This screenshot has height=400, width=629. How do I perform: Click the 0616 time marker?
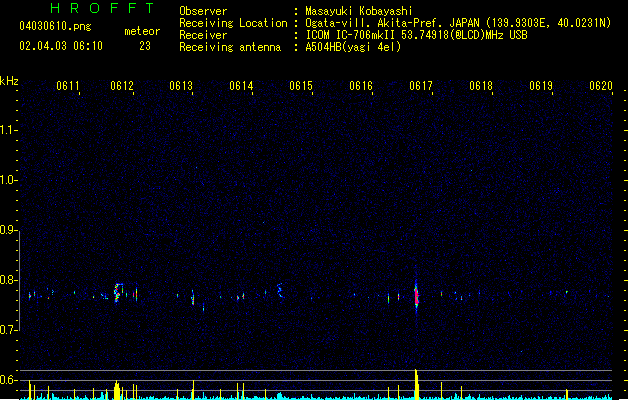click(x=361, y=85)
